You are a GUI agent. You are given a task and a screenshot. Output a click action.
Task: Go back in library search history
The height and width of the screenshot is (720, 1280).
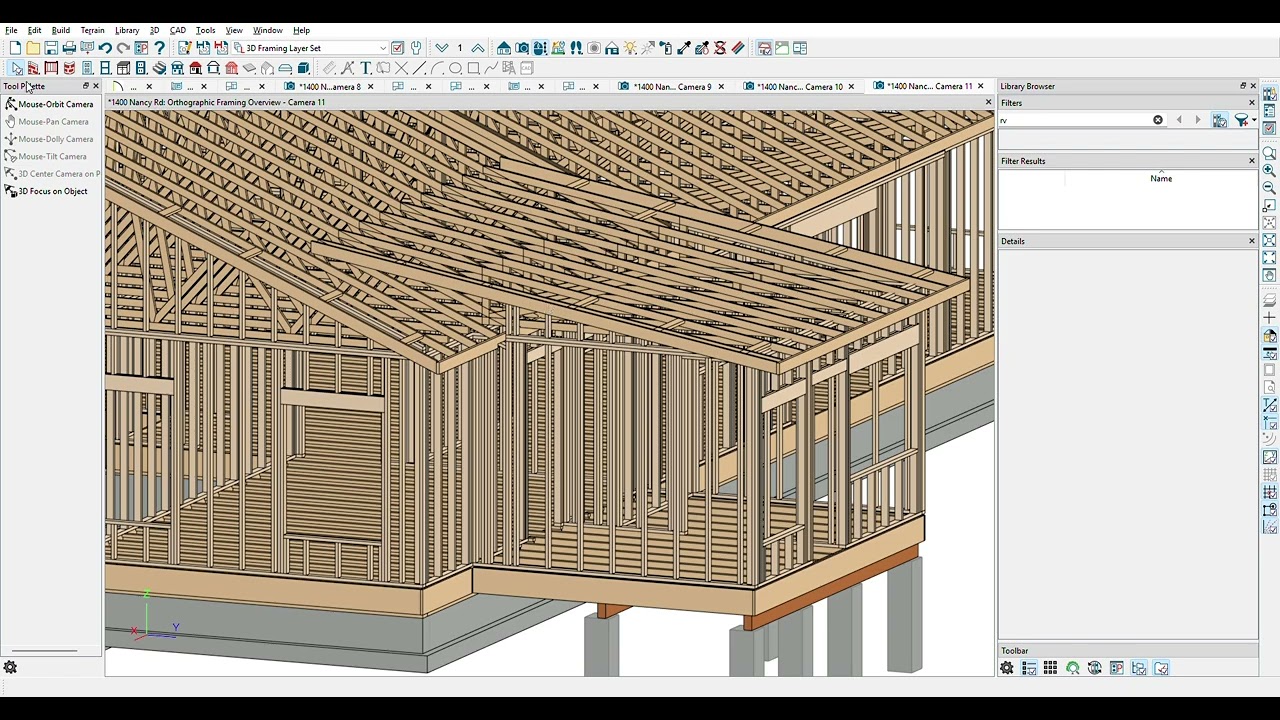(1179, 120)
